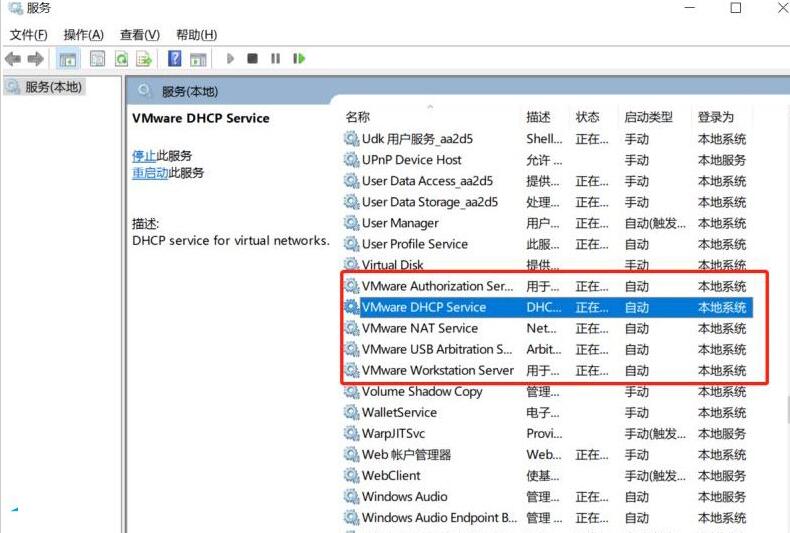This screenshot has width=790, height=533.
Task: Select the WalletService row
Action: pos(548,412)
